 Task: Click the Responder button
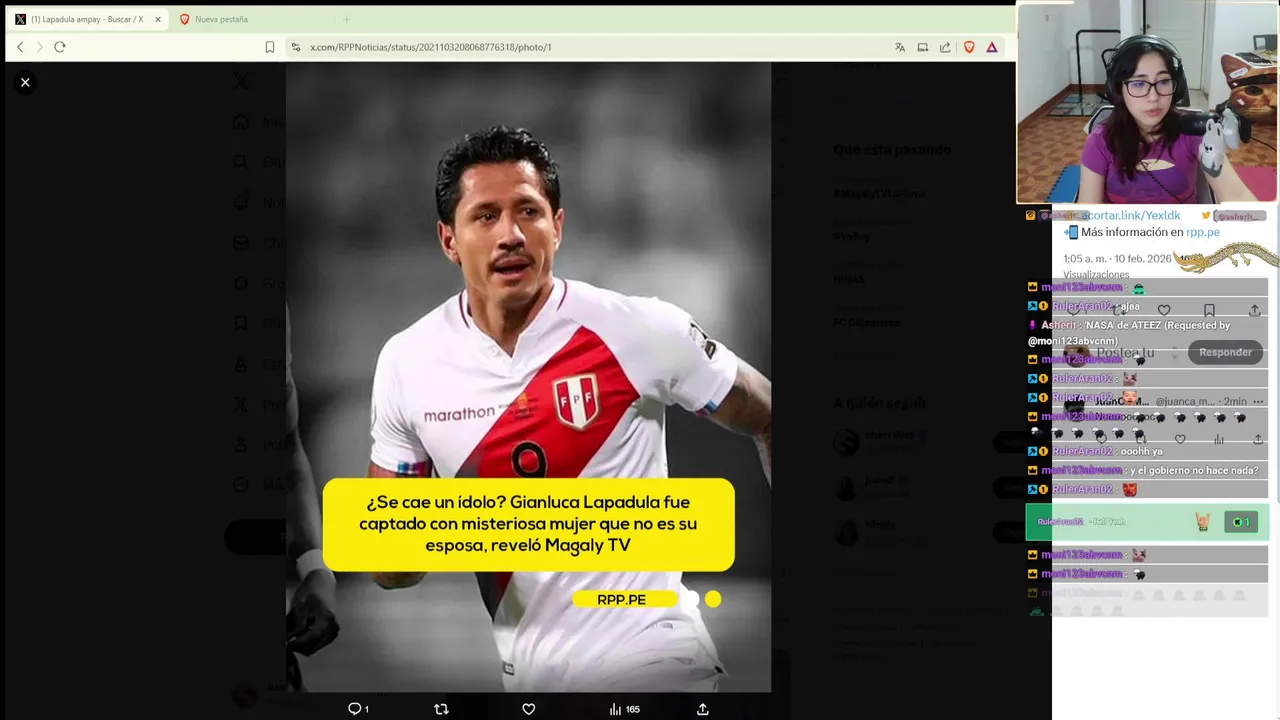[1225, 352]
